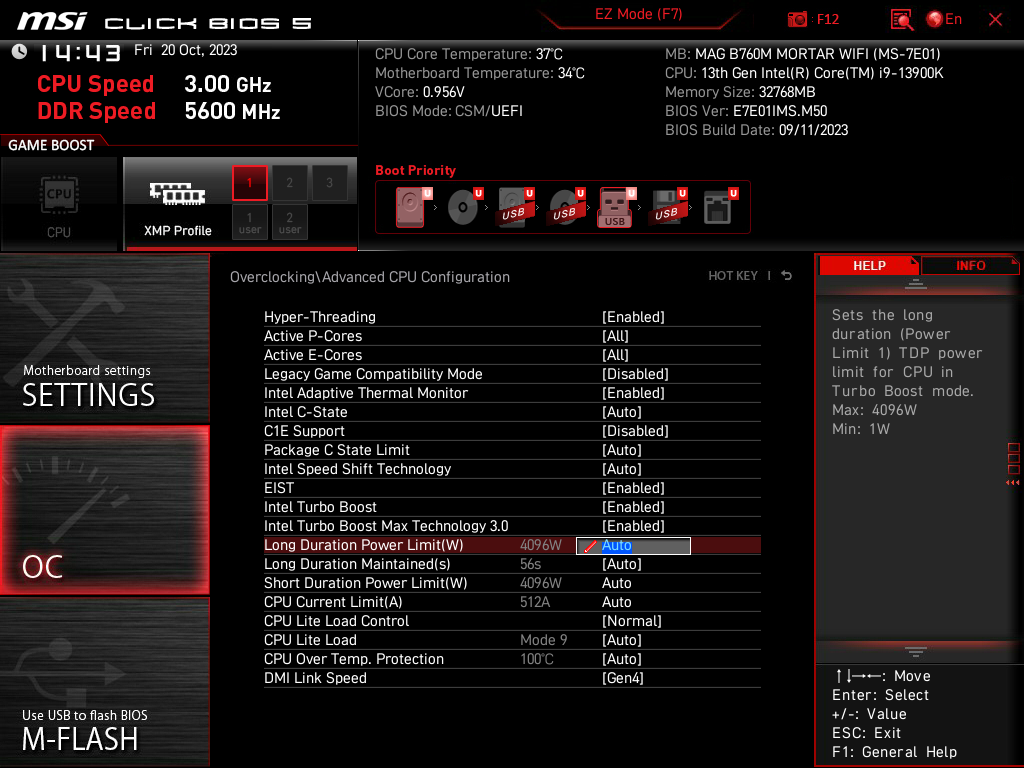Image resolution: width=1024 pixels, height=768 pixels.
Task: Change CPU Over Temp. Protection value
Action: [x=622, y=658]
